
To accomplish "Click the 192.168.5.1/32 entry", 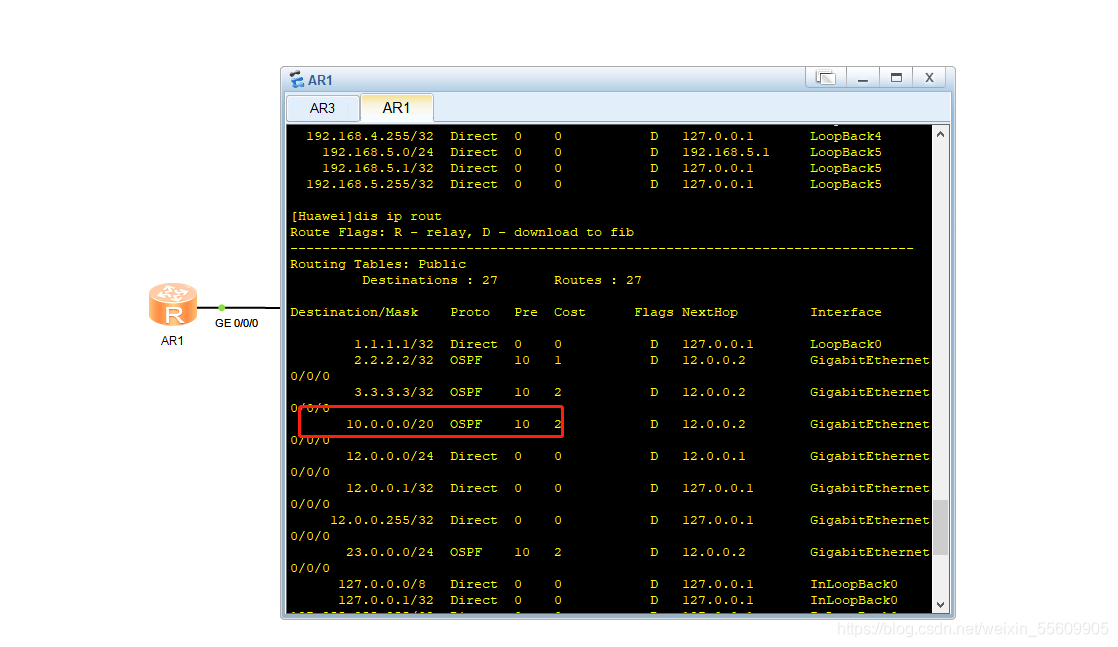I will pyautogui.click(x=378, y=168).
